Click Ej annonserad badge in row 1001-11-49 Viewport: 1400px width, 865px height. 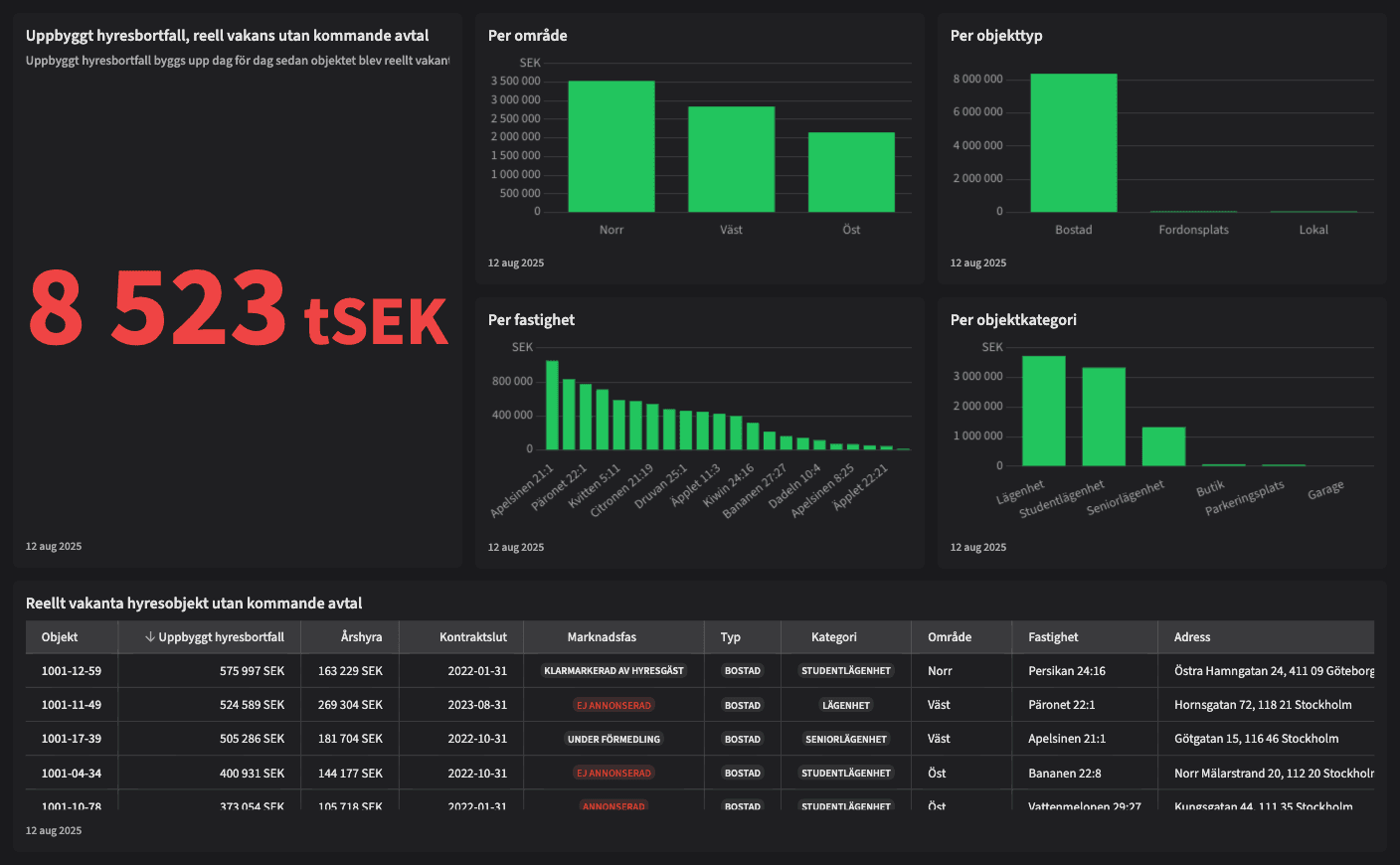(613, 705)
